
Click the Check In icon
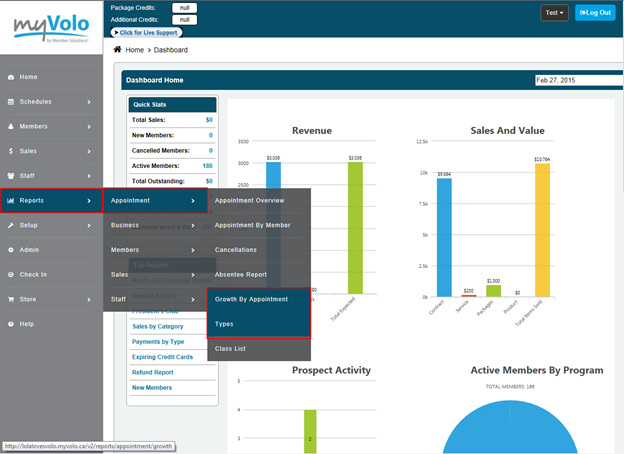(x=11, y=274)
